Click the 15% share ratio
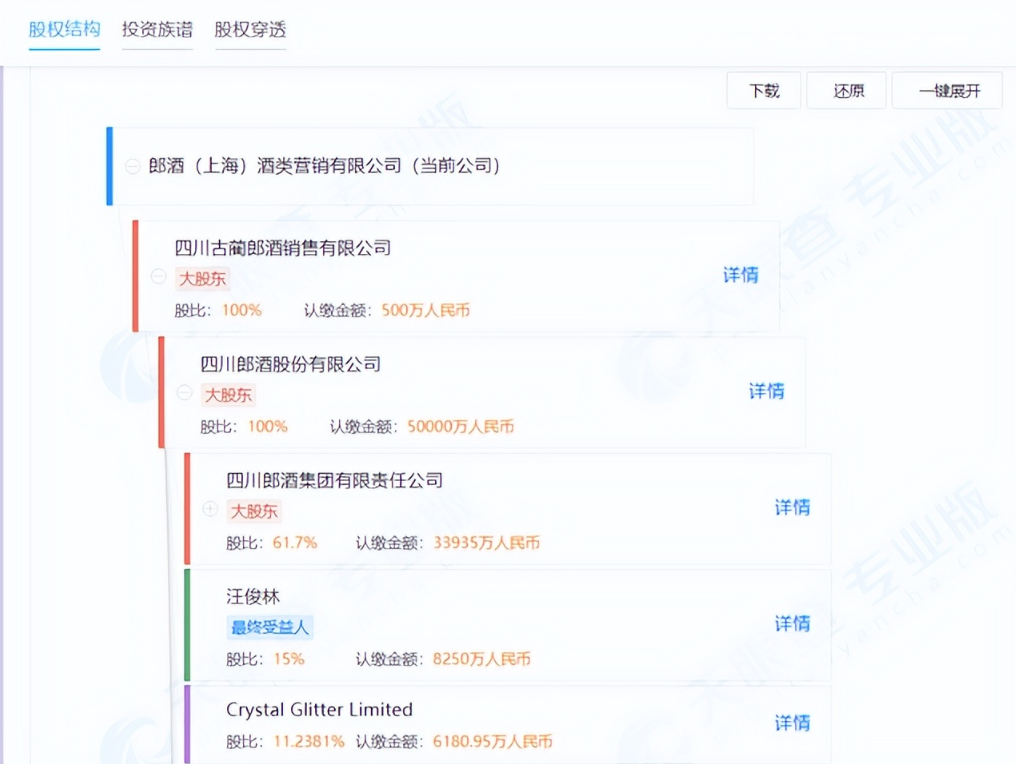Image resolution: width=1016 pixels, height=764 pixels. [x=288, y=659]
